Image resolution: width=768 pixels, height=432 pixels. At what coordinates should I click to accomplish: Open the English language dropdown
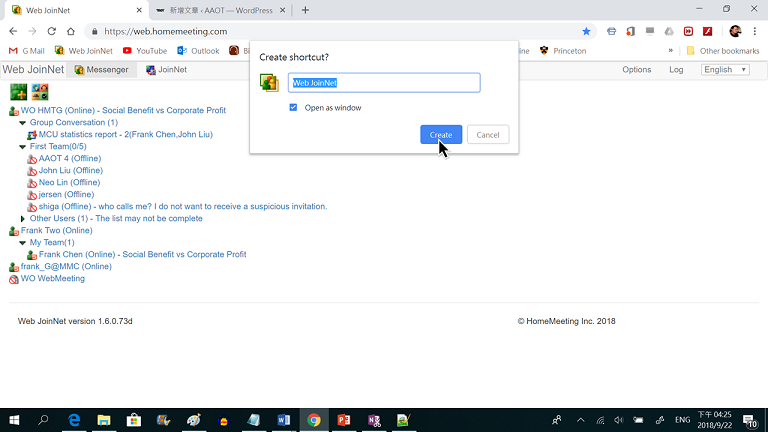[x=724, y=70]
